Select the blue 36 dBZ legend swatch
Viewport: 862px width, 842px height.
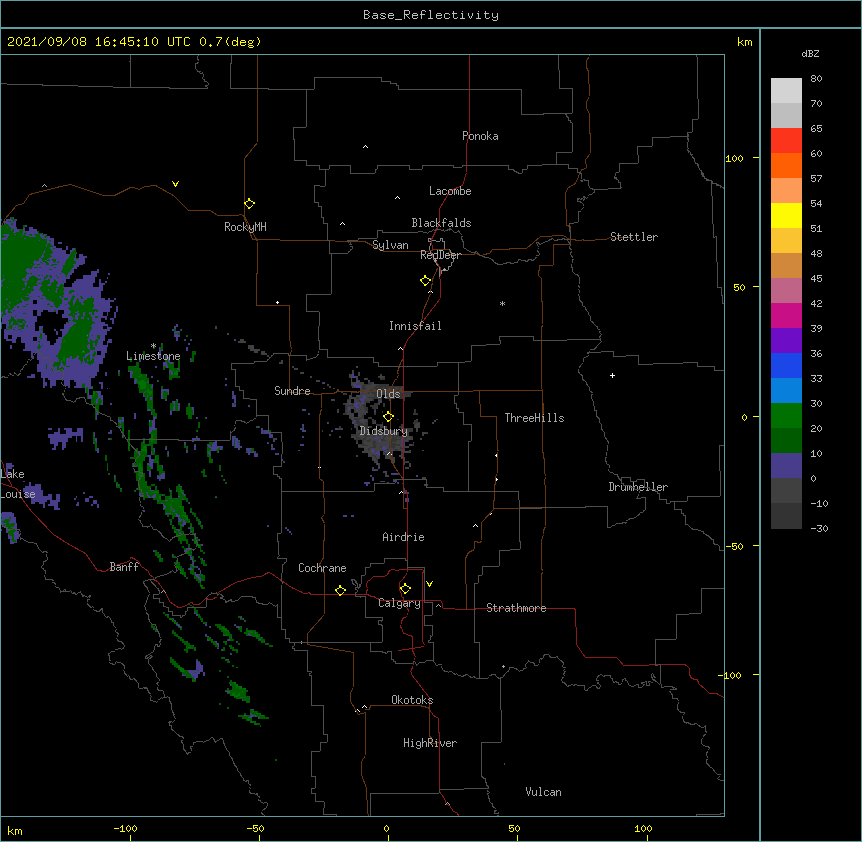pyautogui.click(x=786, y=365)
